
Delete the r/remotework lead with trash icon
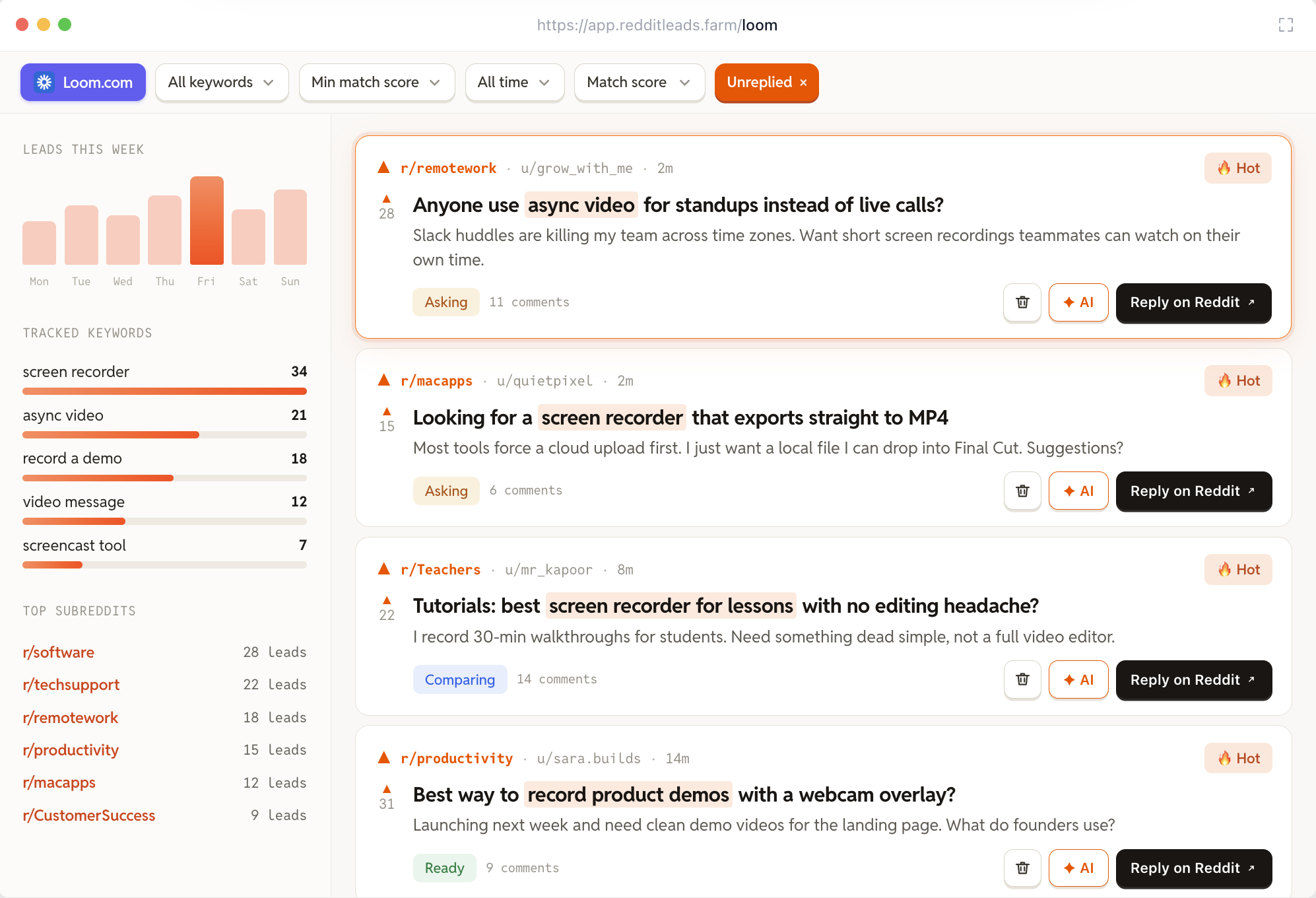click(x=1022, y=302)
